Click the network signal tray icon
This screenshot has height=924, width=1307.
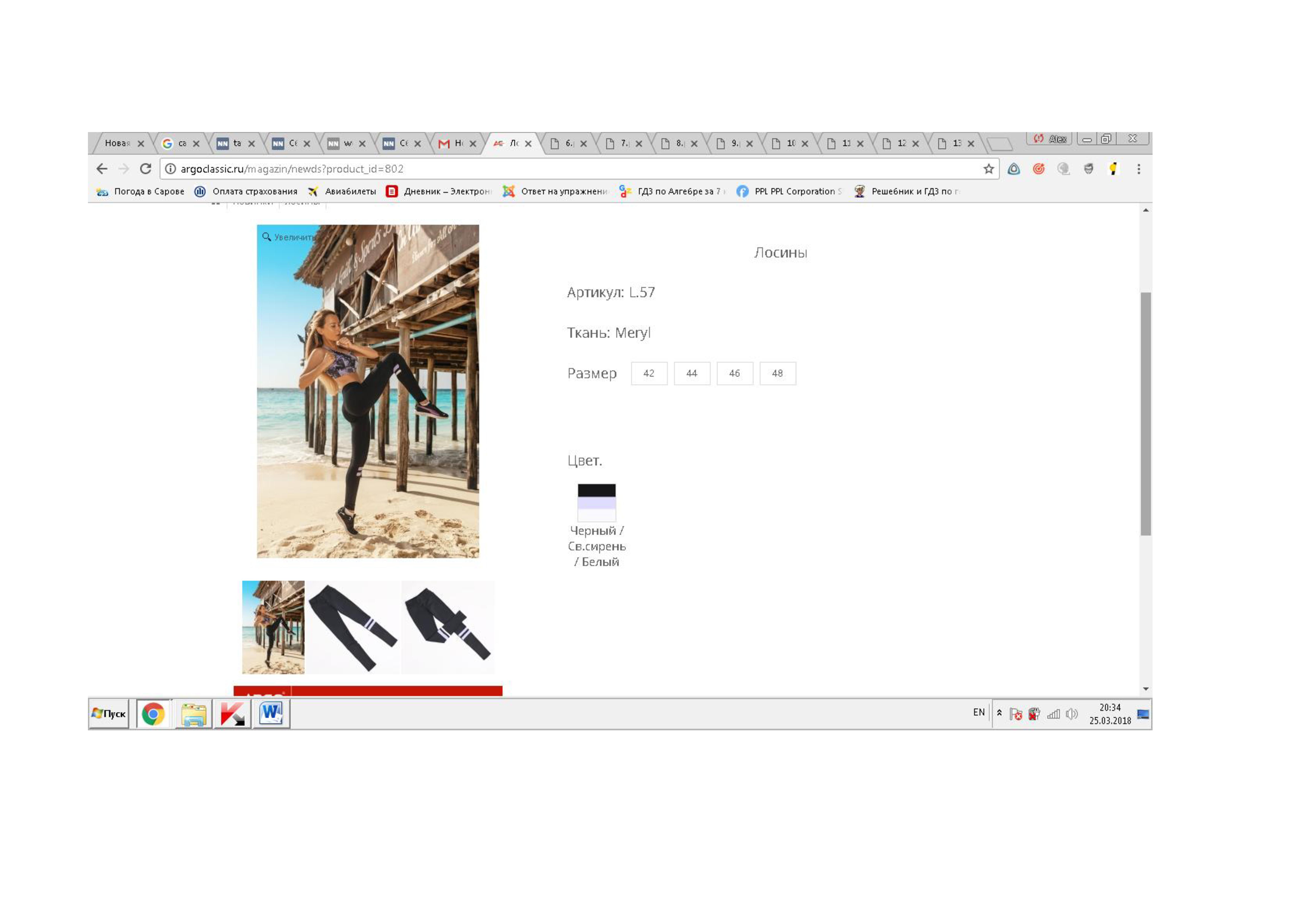click(1054, 714)
